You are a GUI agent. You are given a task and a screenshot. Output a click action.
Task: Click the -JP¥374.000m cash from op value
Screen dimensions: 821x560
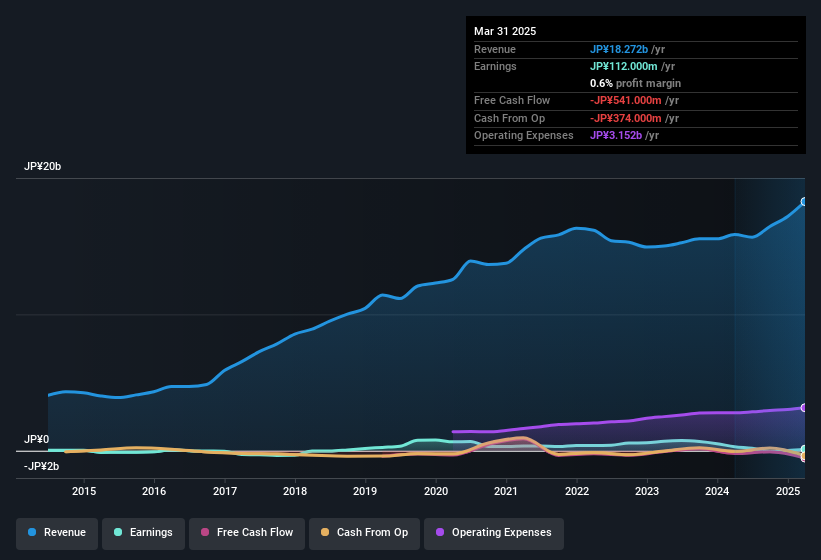point(626,118)
